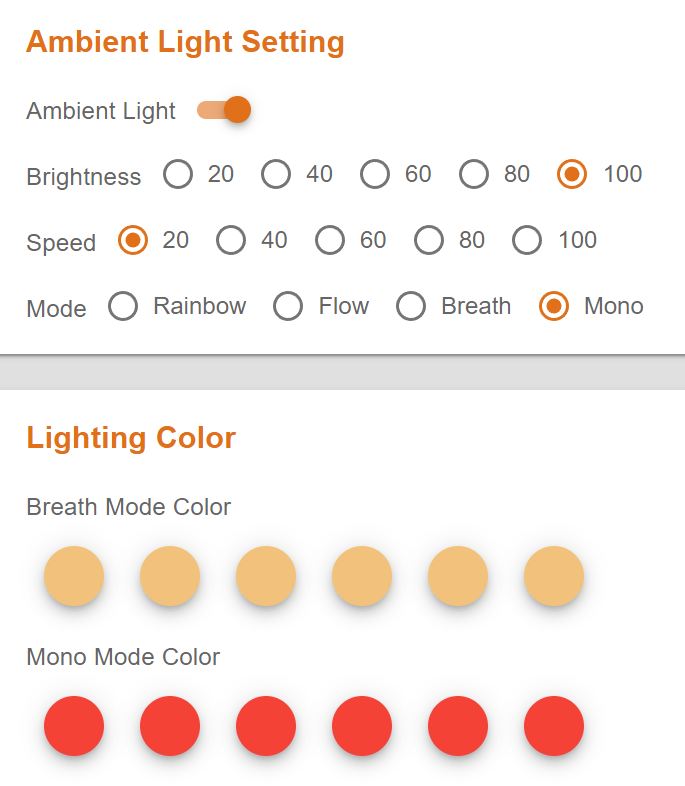Change Speed to 80

(429, 241)
